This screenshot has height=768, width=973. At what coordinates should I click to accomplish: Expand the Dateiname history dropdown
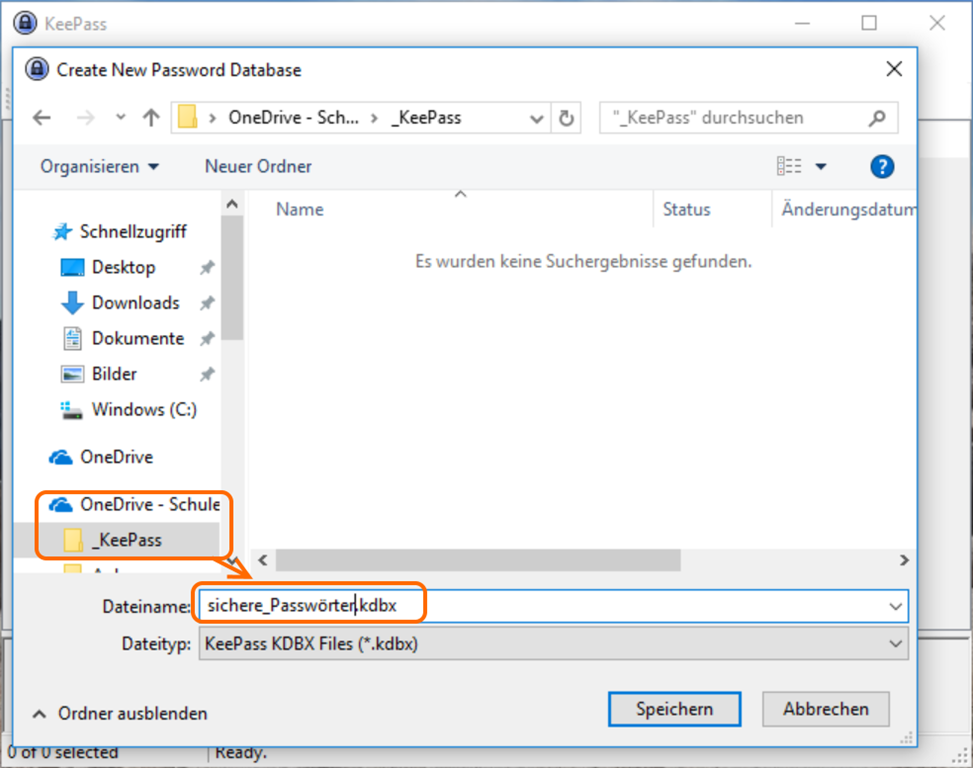(x=895, y=606)
